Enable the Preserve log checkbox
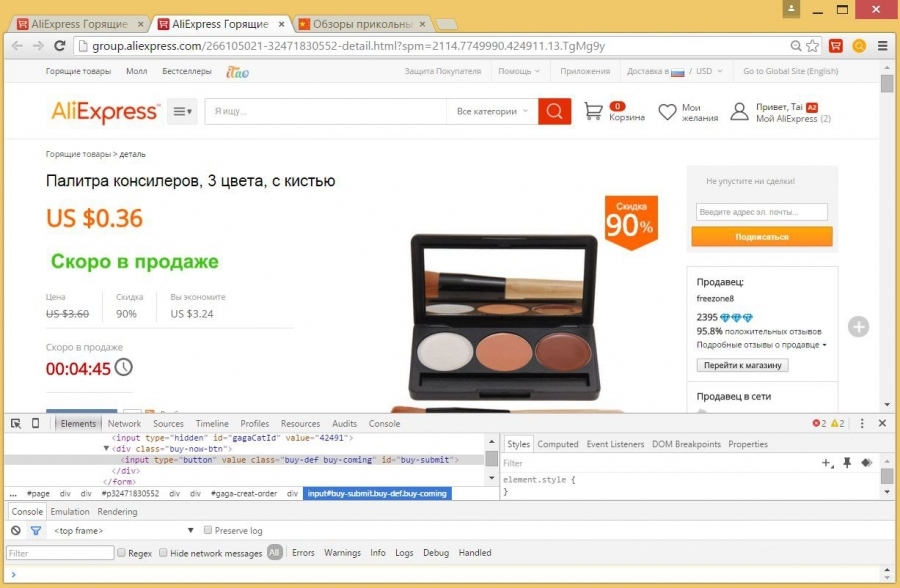The height and width of the screenshot is (588, 900). click(208, 530)
